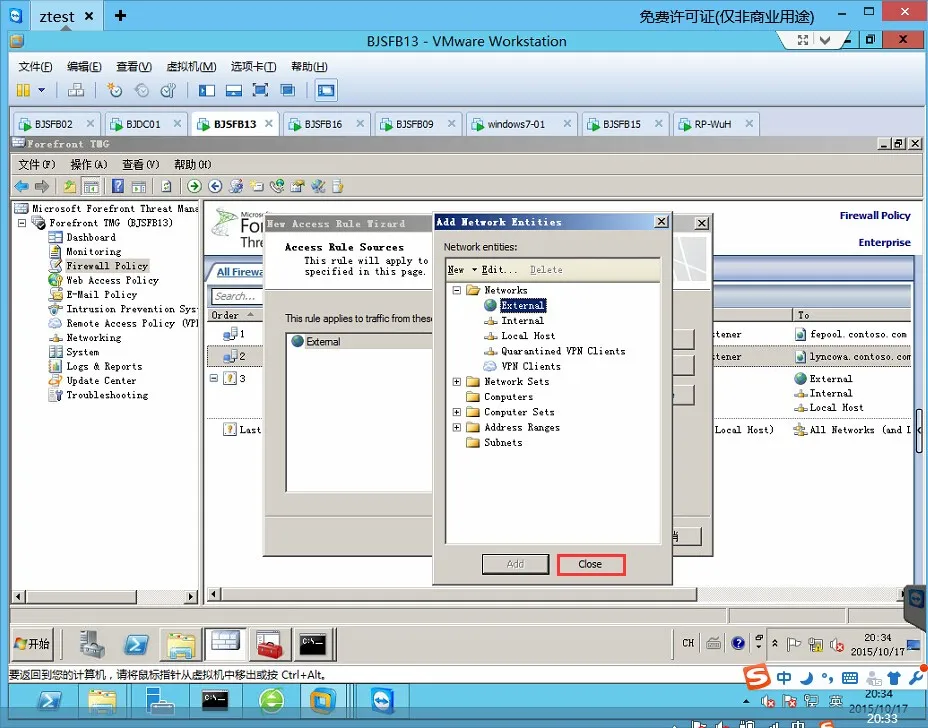The image size is (928, 728).
Task: Take a snapshot with the VMware snapshot icon
Action: click(x=114, y=90)
